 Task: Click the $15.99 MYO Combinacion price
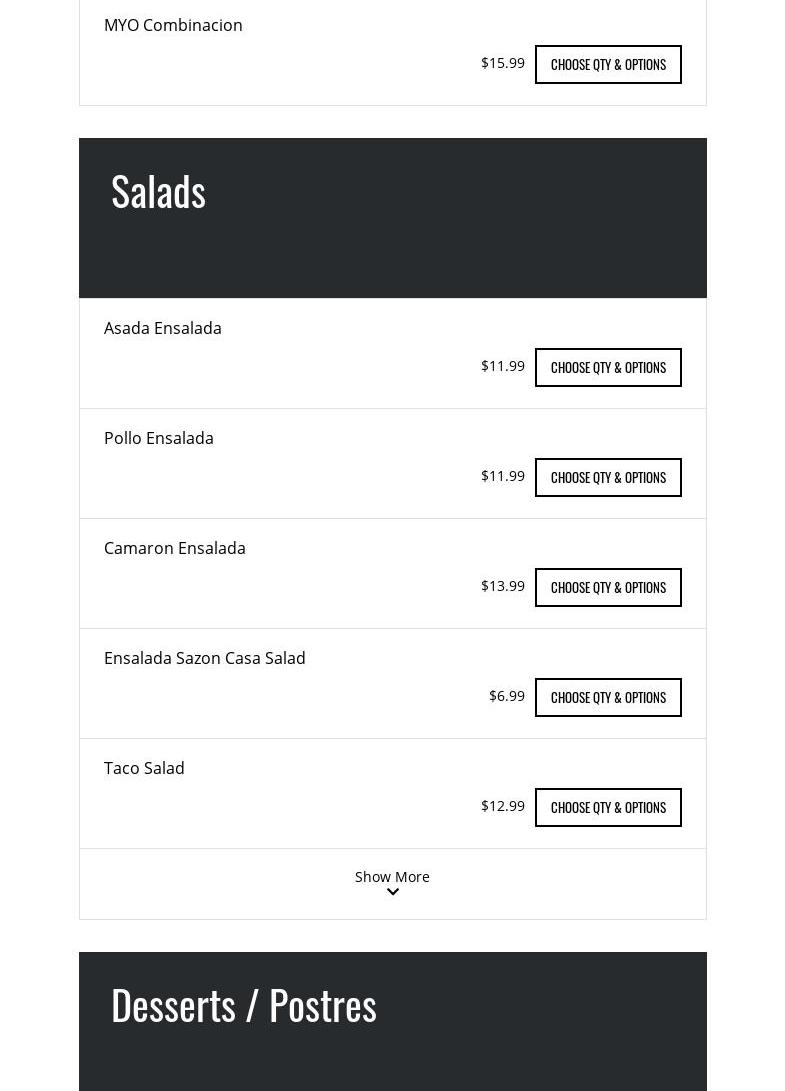(x=503, y=63)
